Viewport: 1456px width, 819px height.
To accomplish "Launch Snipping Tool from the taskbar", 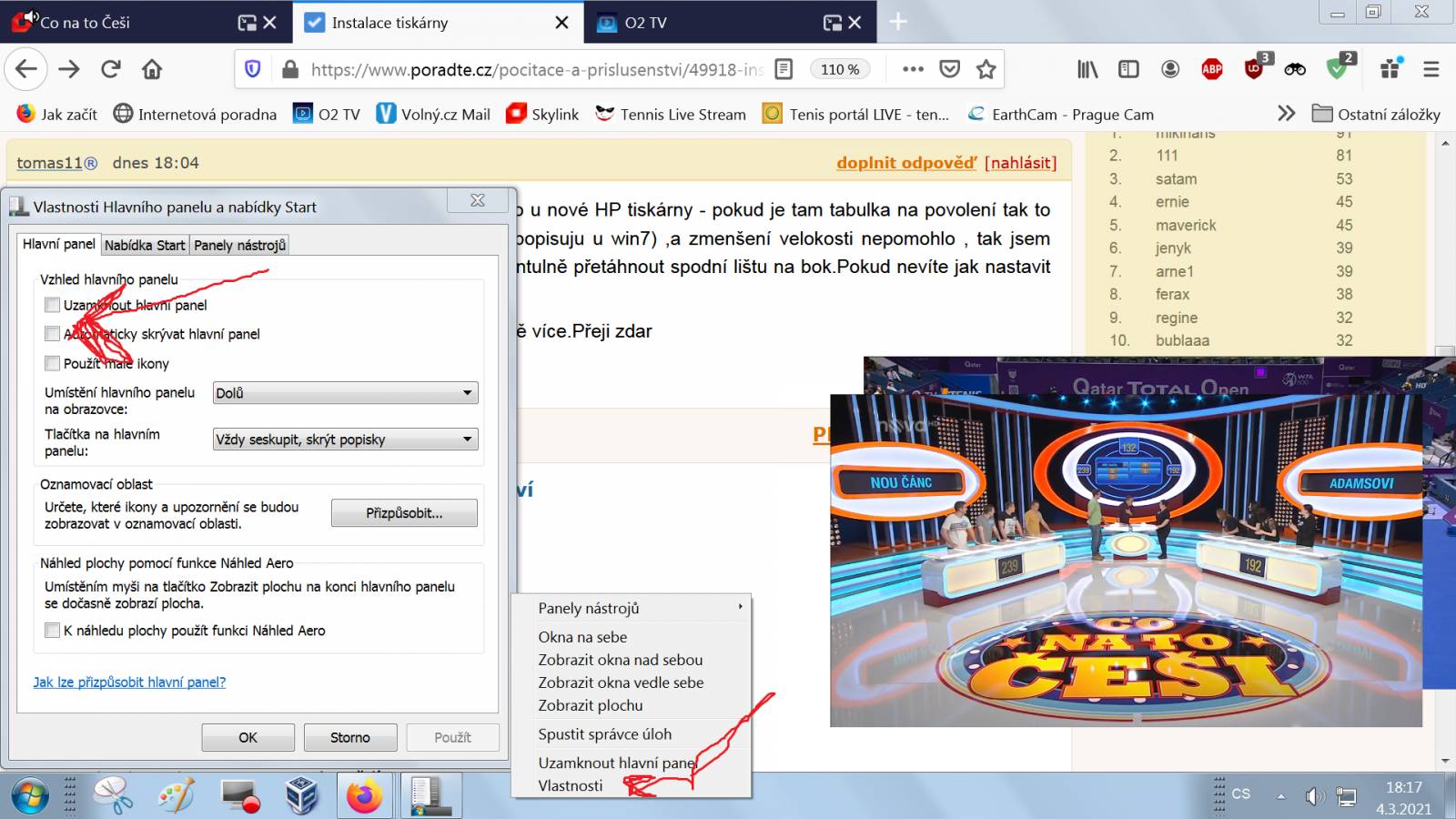I will point(114,796).
